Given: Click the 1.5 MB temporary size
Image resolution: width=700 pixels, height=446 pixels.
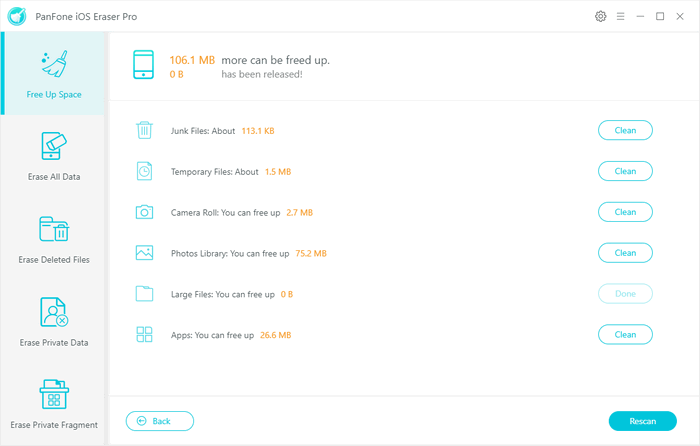Looking at the screenshot, I should (x=278, y=172).
